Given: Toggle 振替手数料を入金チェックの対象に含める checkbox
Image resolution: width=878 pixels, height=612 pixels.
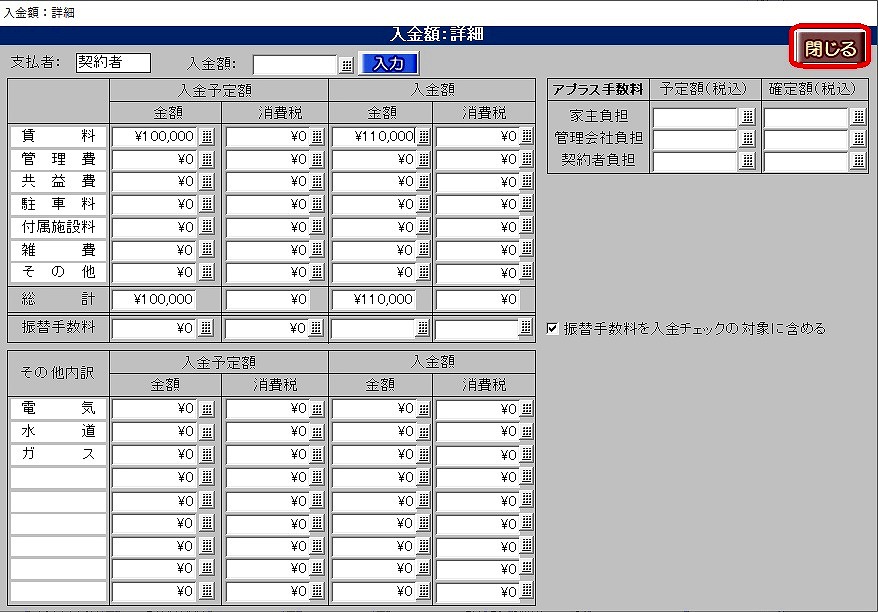Looking at the screenshot, I should tap(553, 328).
